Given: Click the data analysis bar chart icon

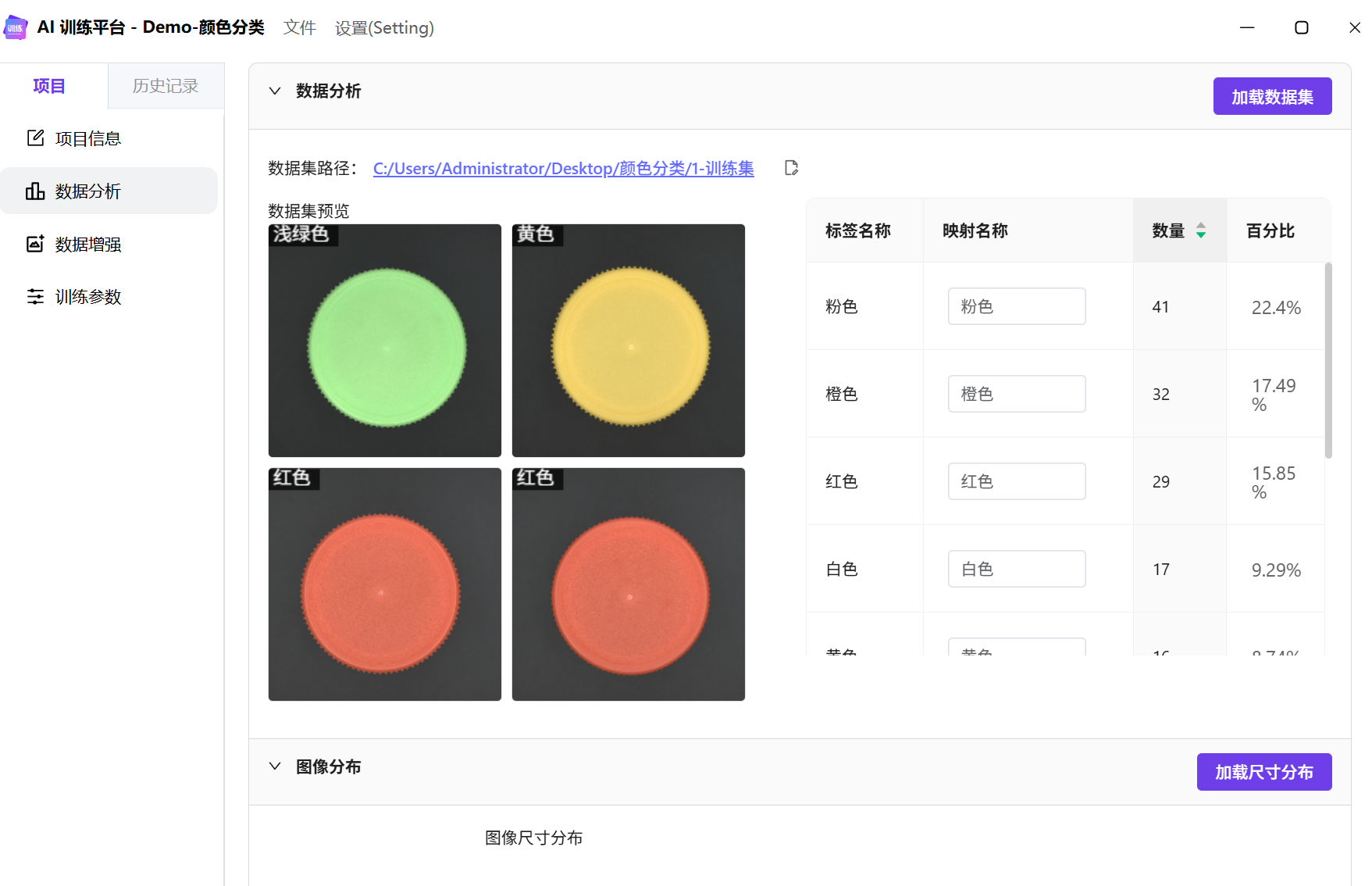Looking at the screenshot, I should [x=35, y=191].
